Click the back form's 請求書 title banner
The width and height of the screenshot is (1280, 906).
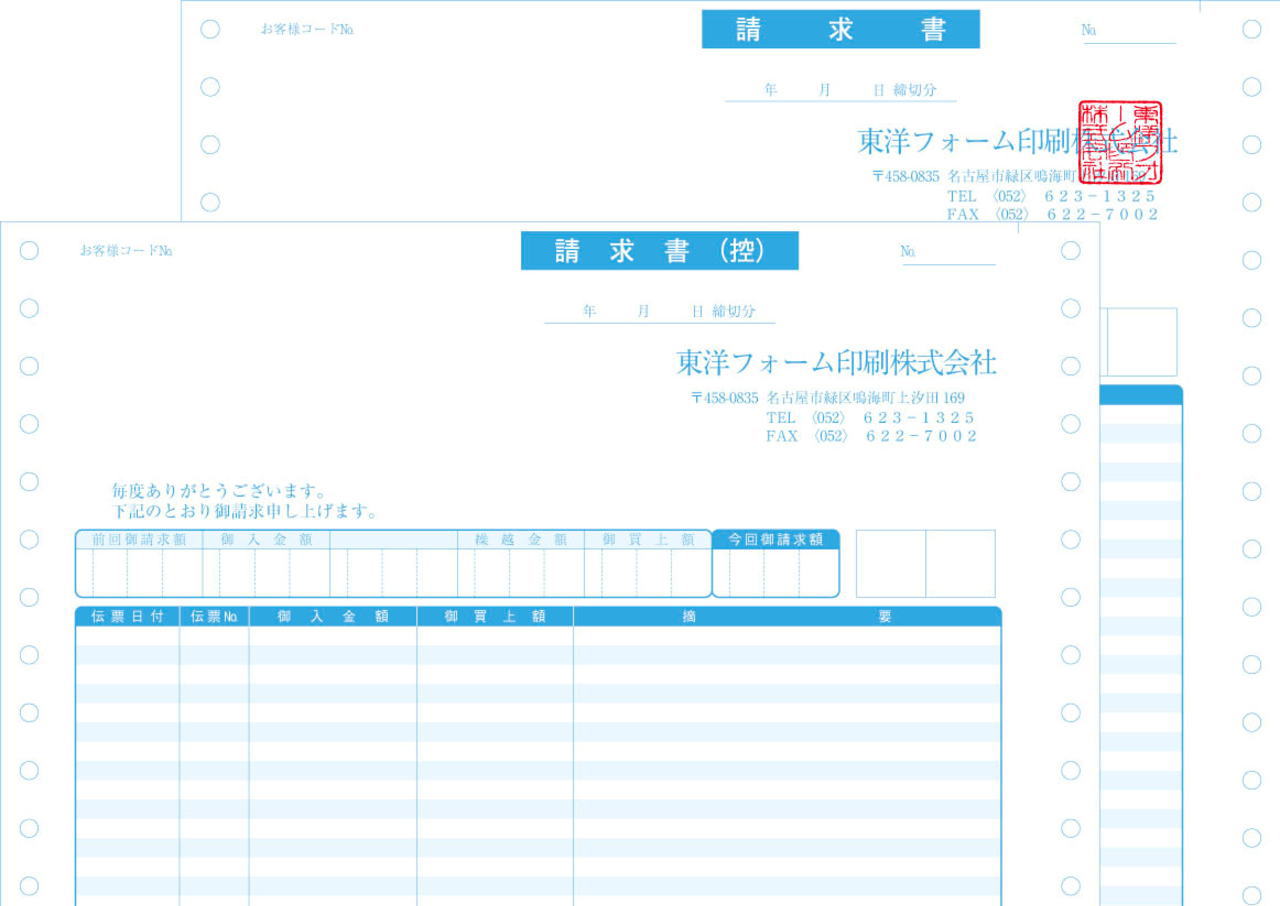(840, 30)
